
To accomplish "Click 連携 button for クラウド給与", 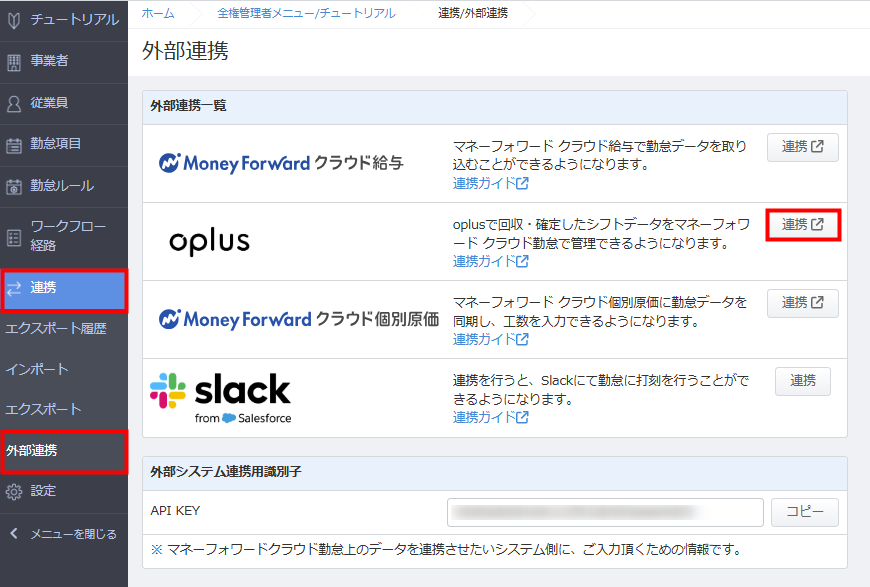I will click(803, 147).
